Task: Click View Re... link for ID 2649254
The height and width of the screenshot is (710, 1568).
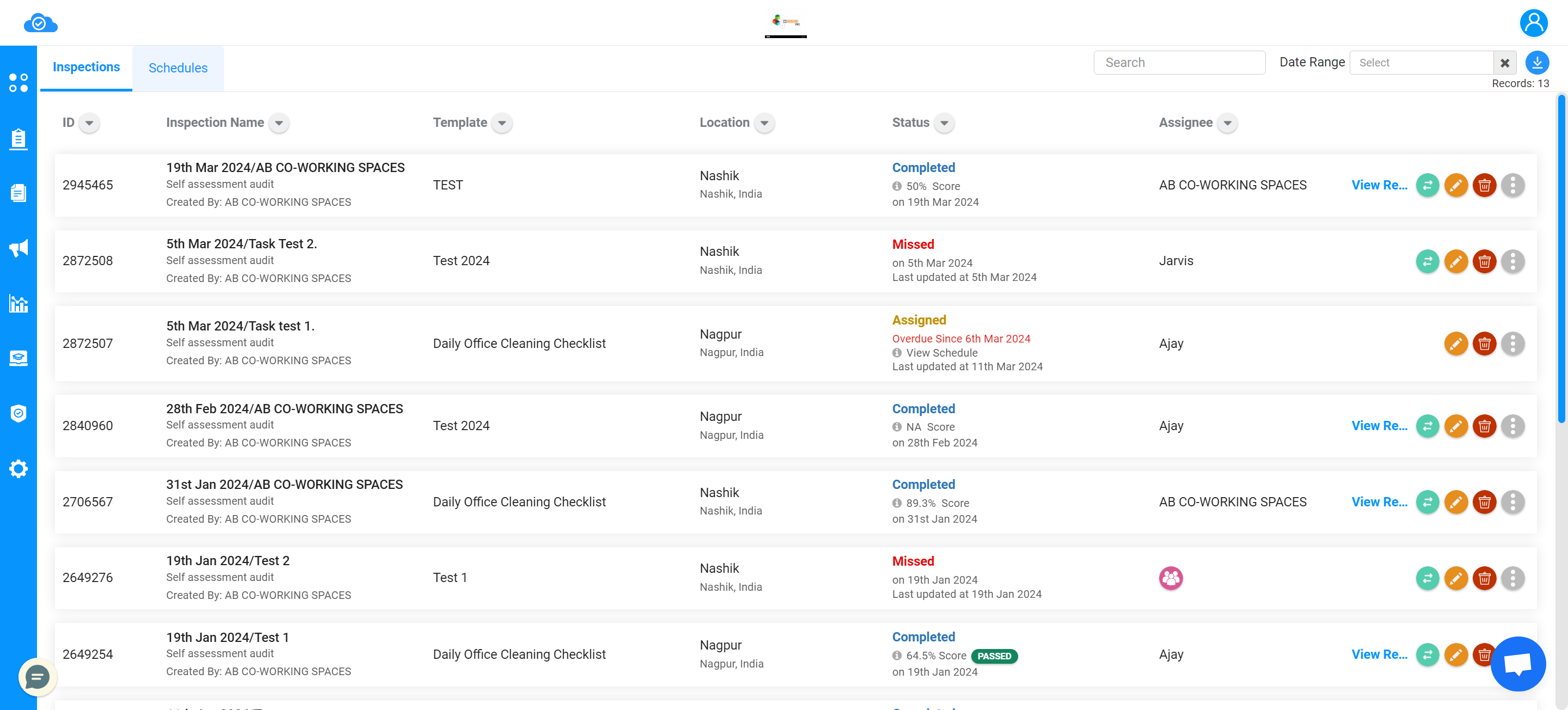Action: pos(1380,655)
